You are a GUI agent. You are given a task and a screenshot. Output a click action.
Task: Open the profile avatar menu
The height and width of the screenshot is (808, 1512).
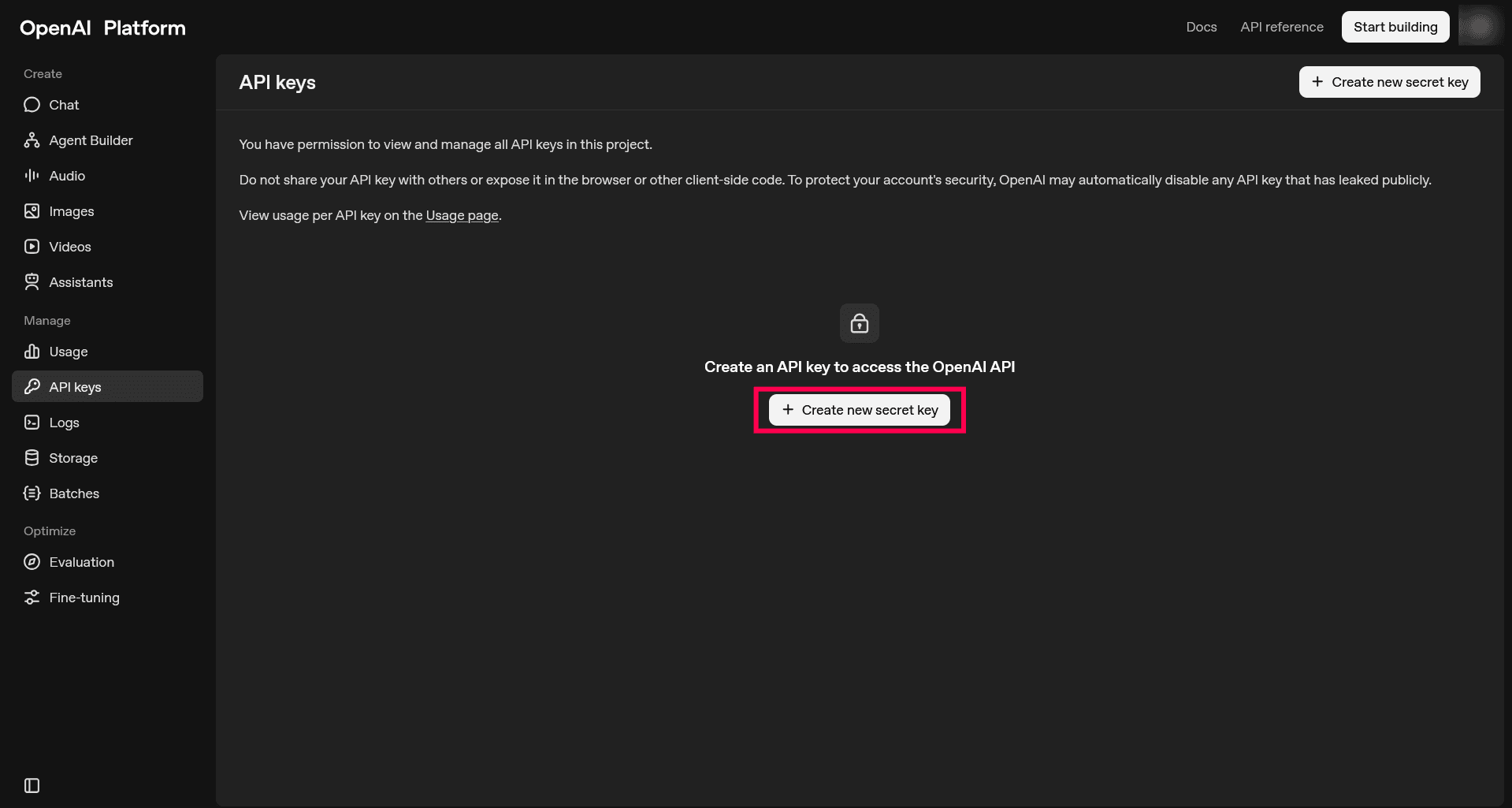tap(1479, 26)
